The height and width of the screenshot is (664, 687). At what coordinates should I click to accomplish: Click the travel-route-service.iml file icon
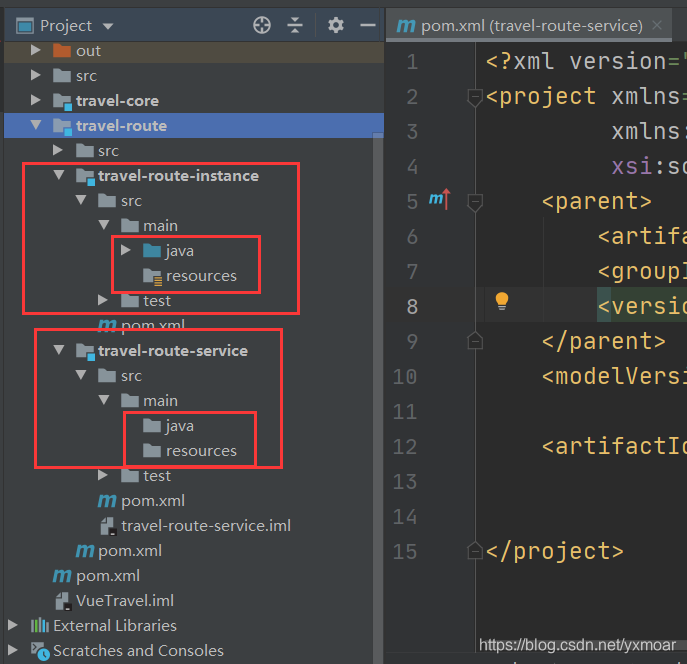pyautogui.click(x=108, y=526)
